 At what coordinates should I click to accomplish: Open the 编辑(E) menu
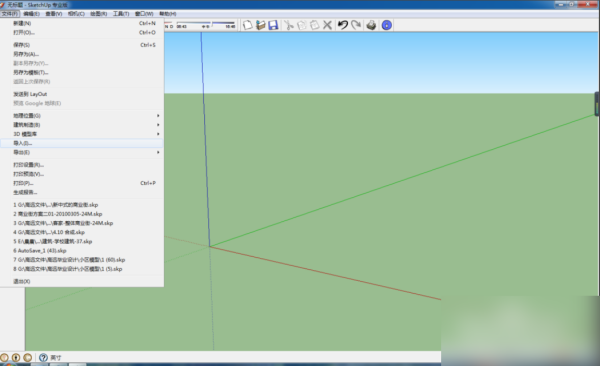[x=31, y=14]
